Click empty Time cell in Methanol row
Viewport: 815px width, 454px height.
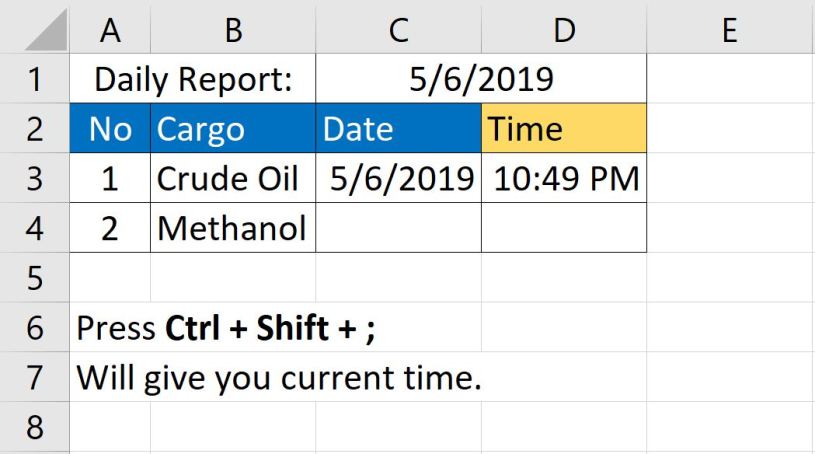(564, 229)
